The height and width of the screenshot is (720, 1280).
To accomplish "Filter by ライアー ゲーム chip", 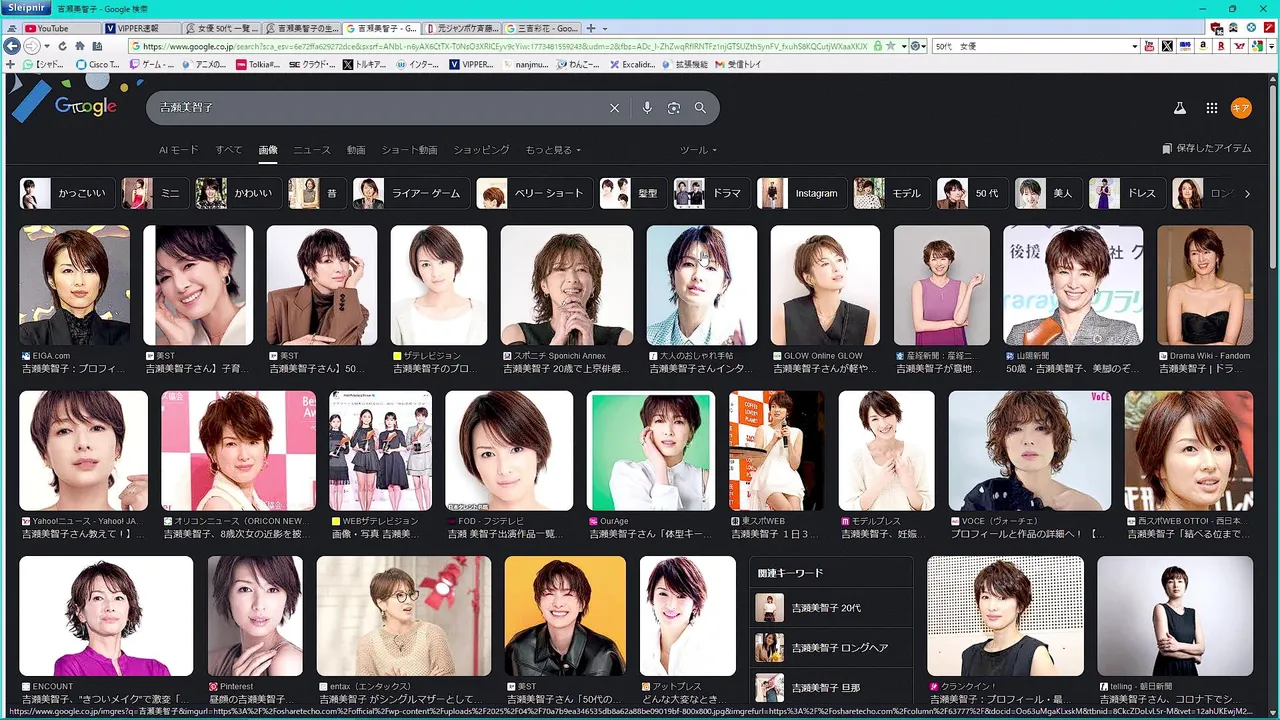I will pyautogui.click(x=410, y=193).
